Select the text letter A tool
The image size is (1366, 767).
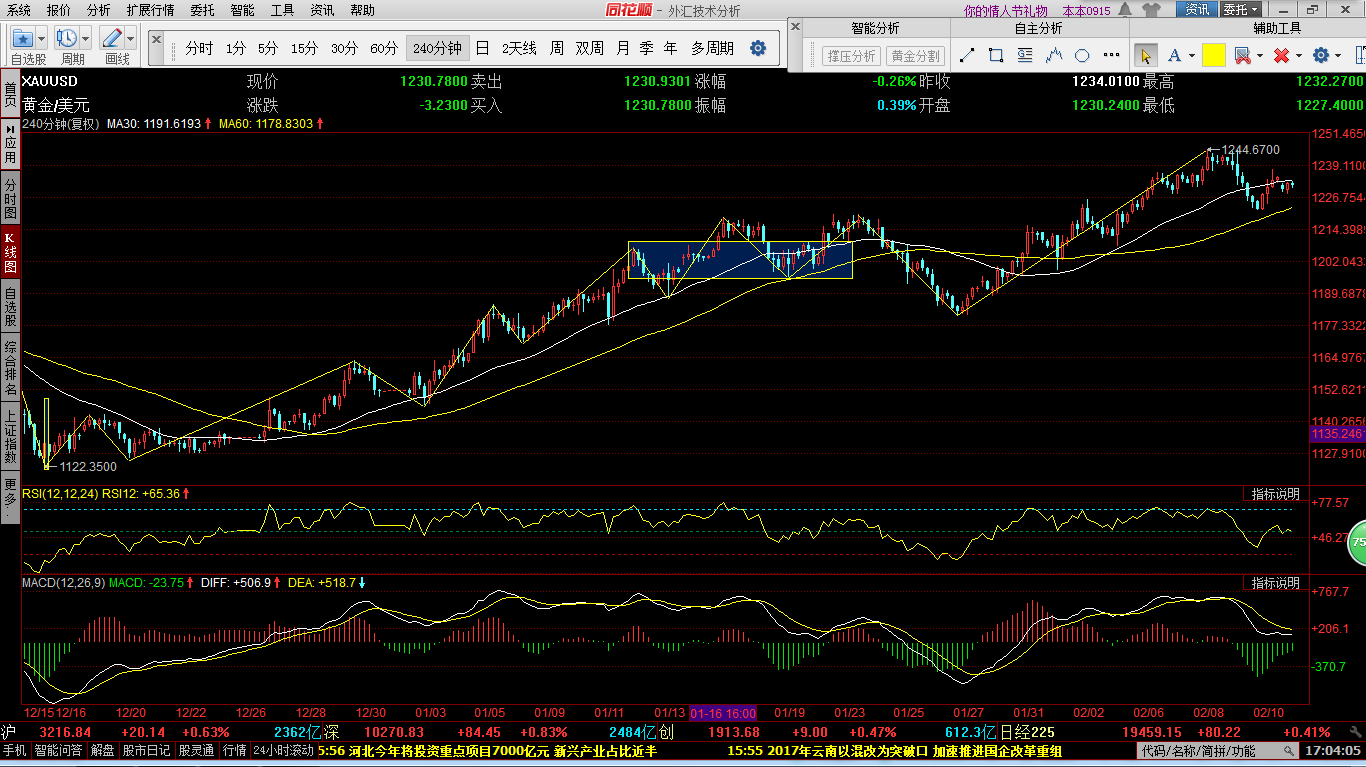tap(1174, 55)
